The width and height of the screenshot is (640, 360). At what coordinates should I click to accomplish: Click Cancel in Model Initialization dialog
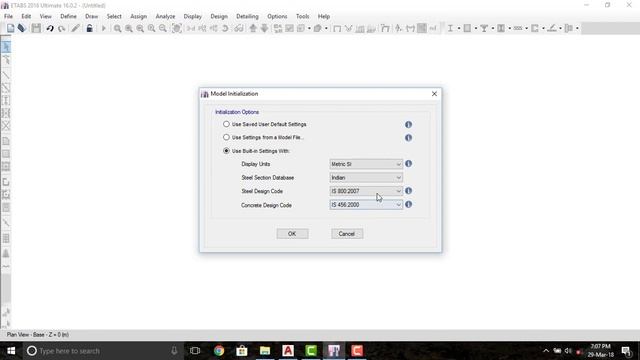coord(347,234)
